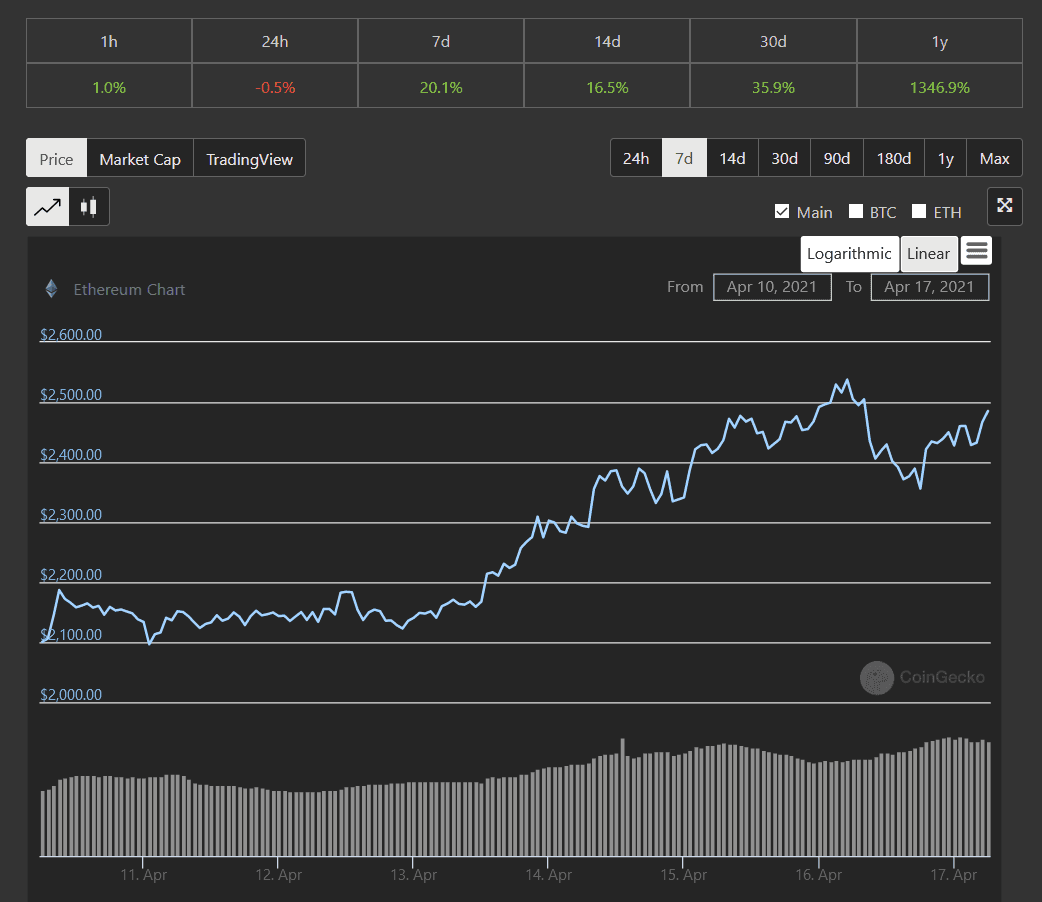Screen dimensions: 1042x902
Task: Open the chart hamburger menu
Action: point(976,251)
